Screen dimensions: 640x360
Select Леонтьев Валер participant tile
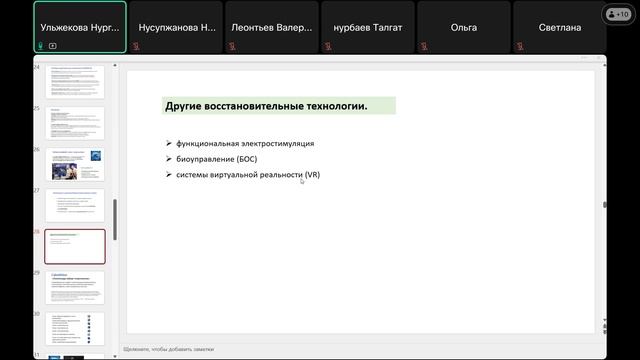pos(272,27)
